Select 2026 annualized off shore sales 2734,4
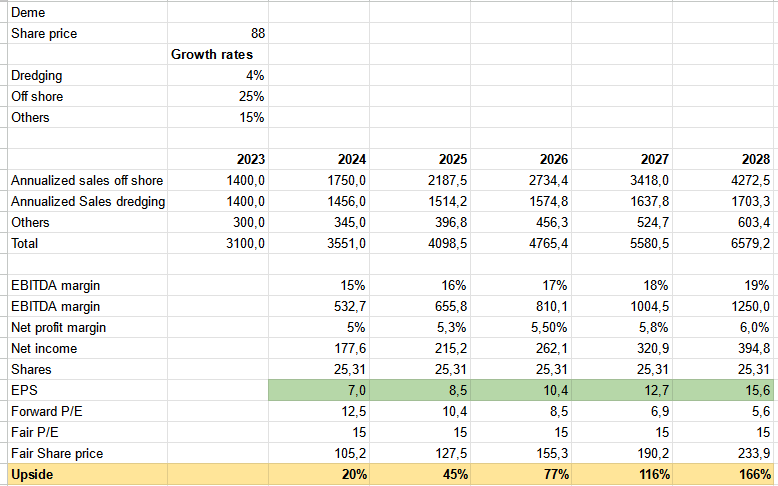 coord(521,180)
